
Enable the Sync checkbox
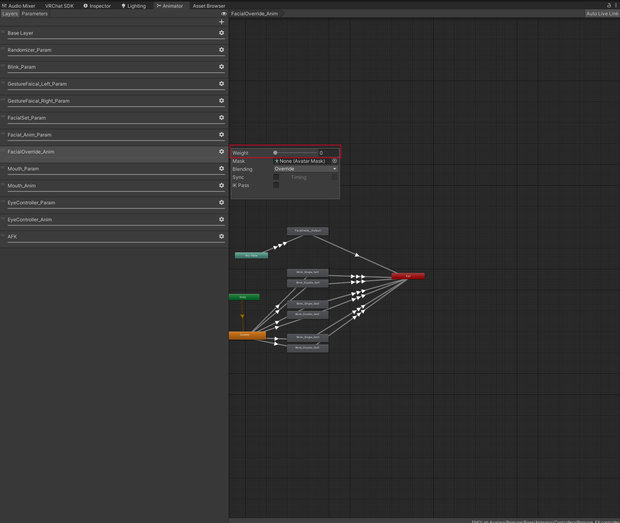276,177
